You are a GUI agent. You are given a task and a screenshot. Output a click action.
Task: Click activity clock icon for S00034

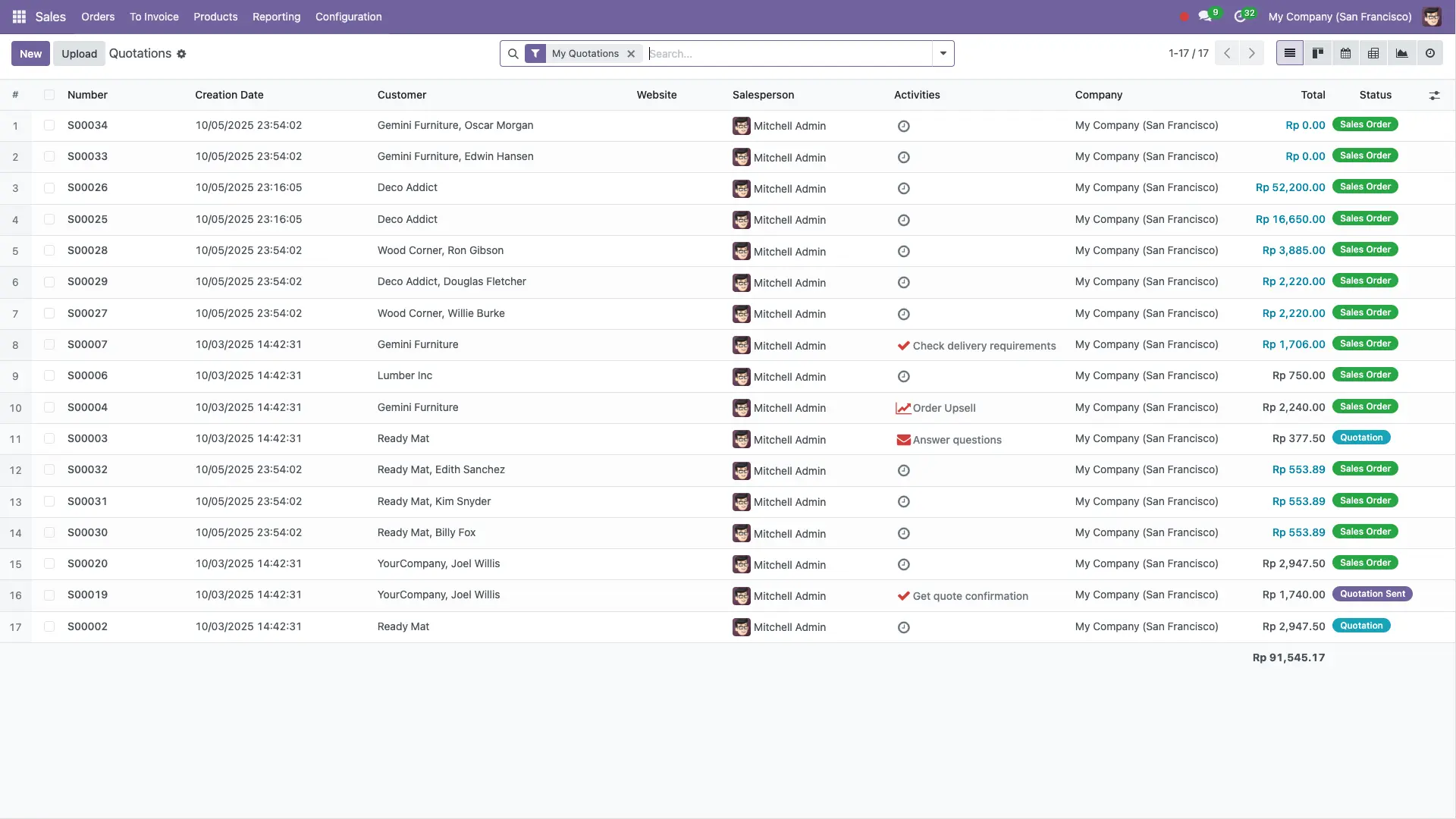pos(903,126)
